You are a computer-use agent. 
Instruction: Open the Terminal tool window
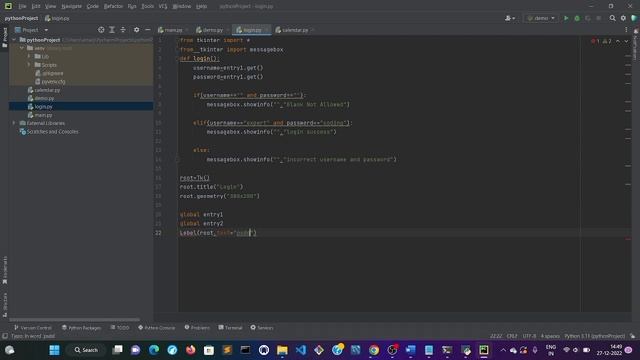click(230, 328)
